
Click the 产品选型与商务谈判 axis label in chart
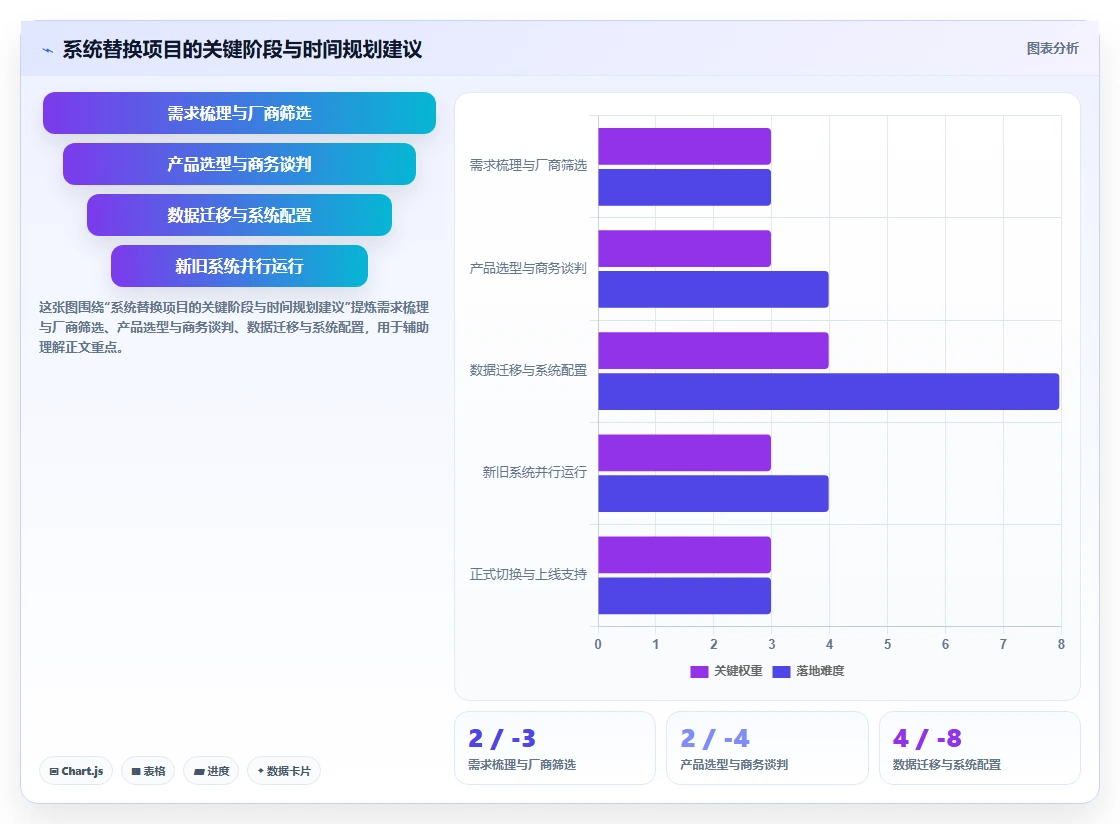tap(528, 268)
